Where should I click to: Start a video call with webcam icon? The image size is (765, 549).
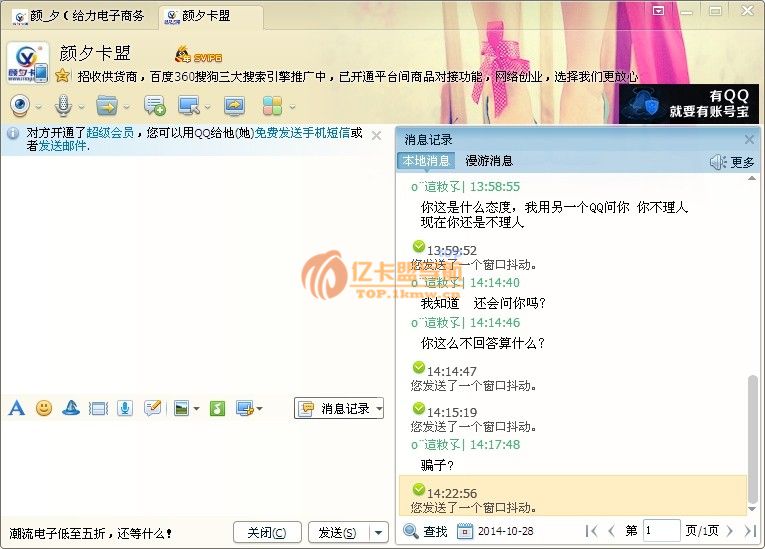[19, 105]
